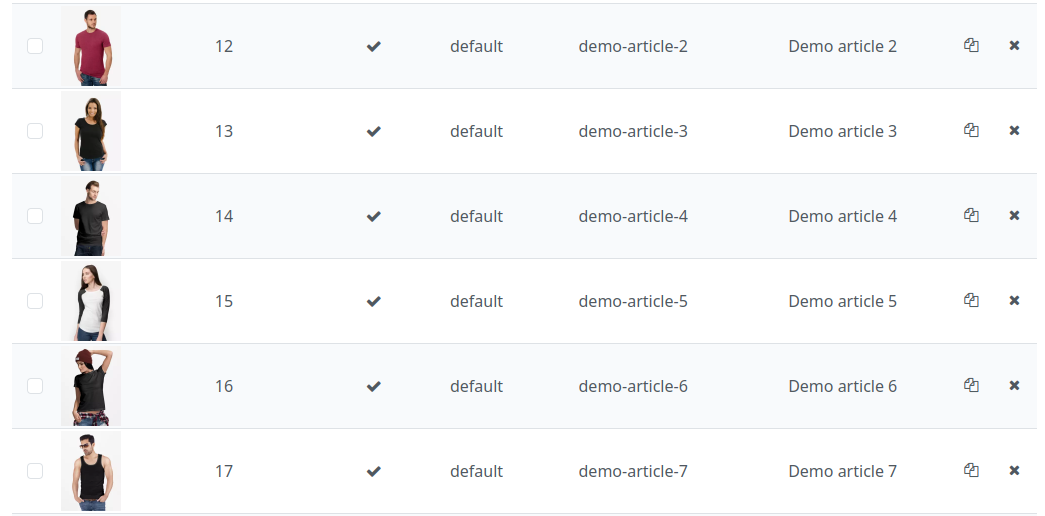The width and height of the screenshot is (1045, 516).
Task: Copy Demo article 5 using the duplicate icon
Action: click(x=971, y=301)
